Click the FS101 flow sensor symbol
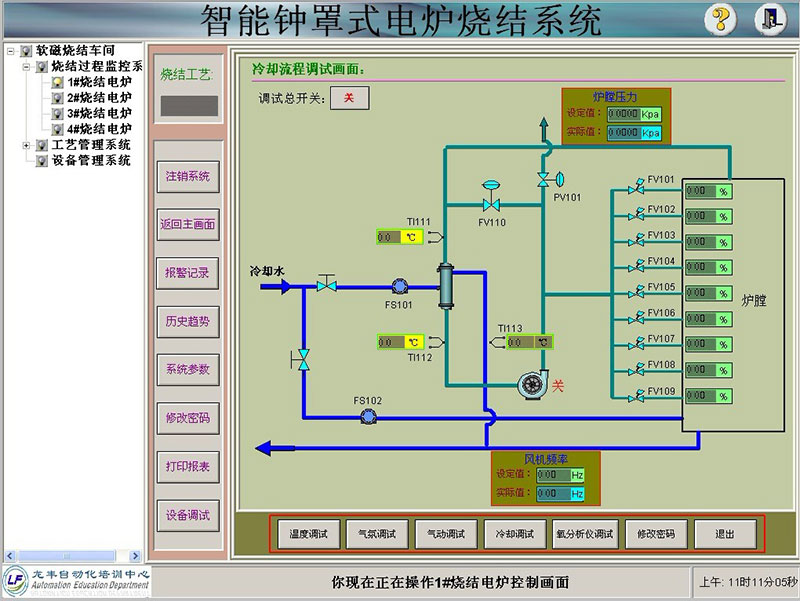This screenshot has height=601, width=800. point(399,286)
